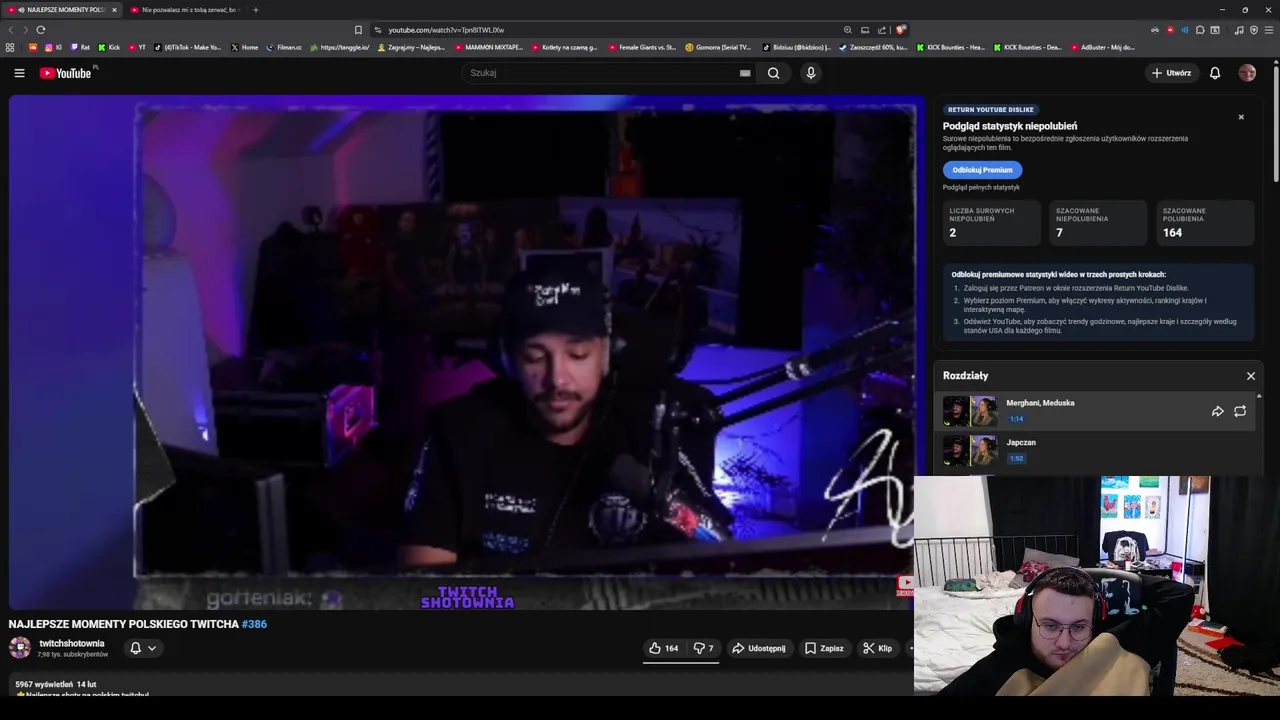This screenshot has height=720, width=1280.
Task: Click the Brave shields lion icon
Action: click(x=901, y=30)
